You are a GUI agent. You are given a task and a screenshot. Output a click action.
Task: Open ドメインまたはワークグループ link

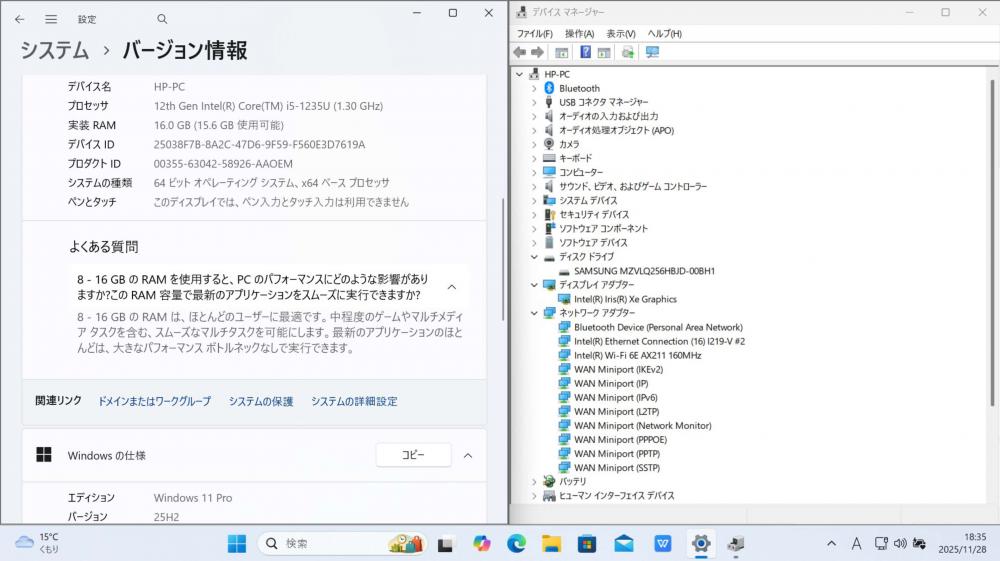(x=154, y=401)
